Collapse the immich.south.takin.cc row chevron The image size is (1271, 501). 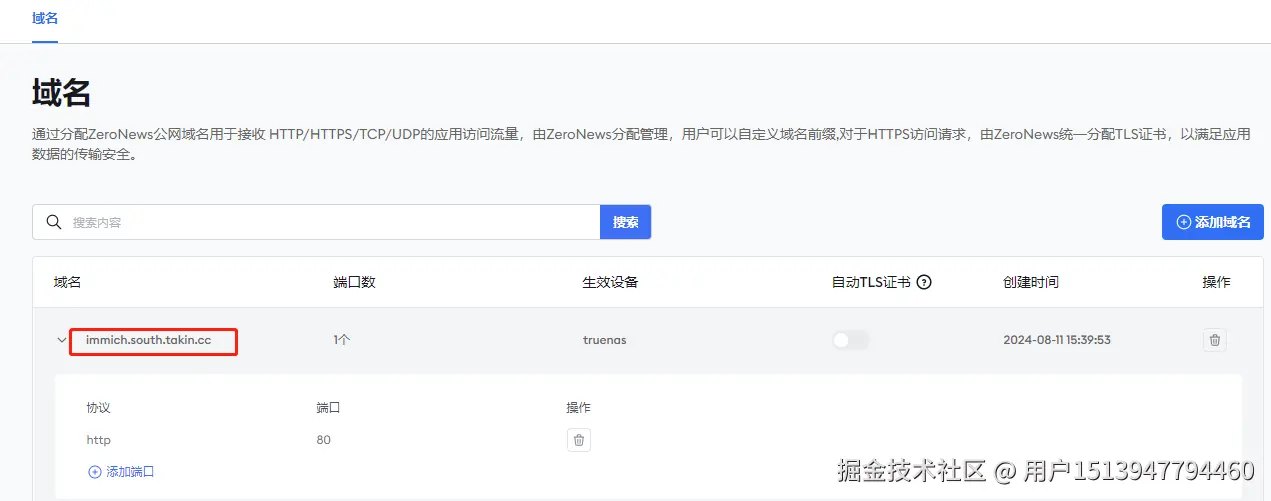click(61, 340)
